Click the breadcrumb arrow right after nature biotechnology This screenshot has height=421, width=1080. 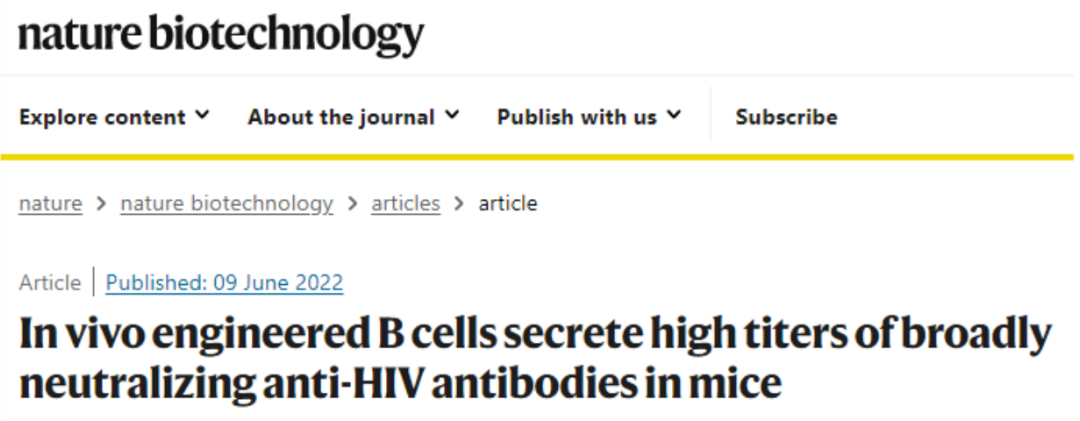click(353, 205)
